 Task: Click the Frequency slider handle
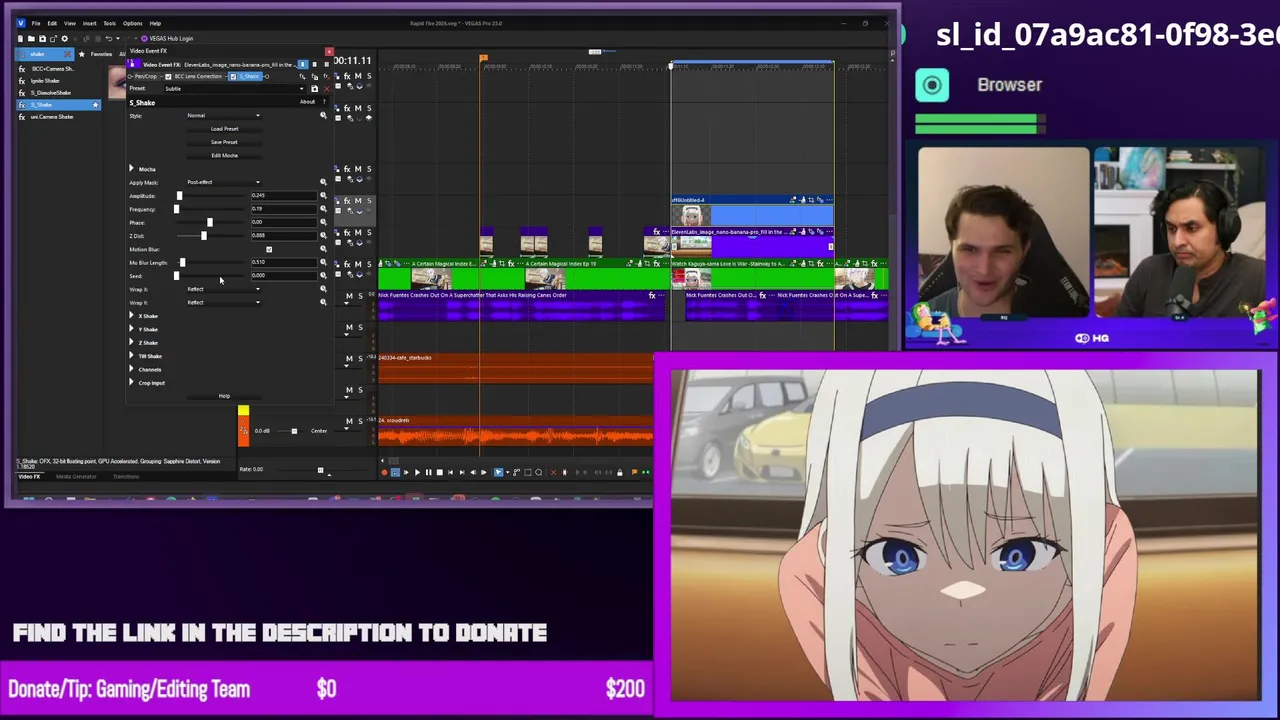176,209
